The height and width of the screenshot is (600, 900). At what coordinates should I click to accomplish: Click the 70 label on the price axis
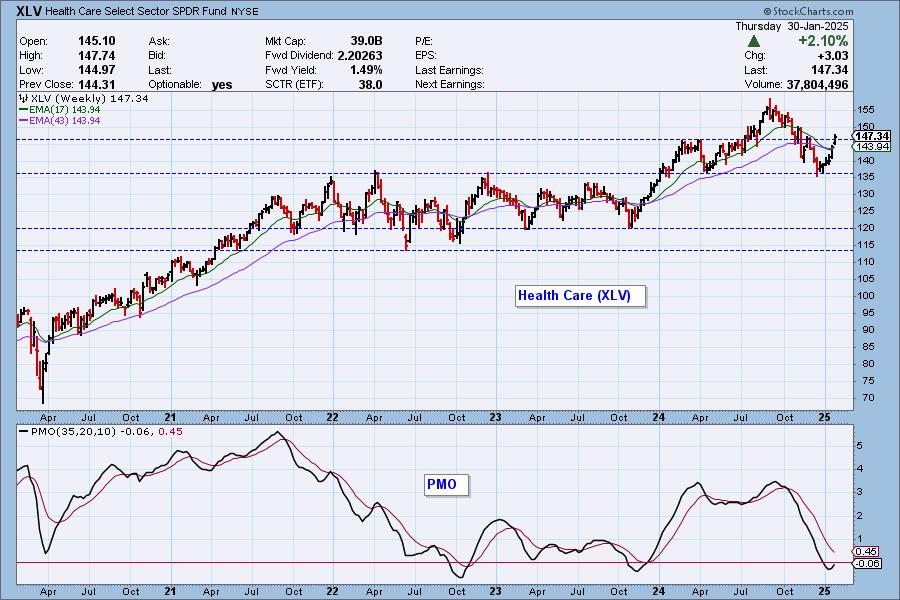(868, 398)
